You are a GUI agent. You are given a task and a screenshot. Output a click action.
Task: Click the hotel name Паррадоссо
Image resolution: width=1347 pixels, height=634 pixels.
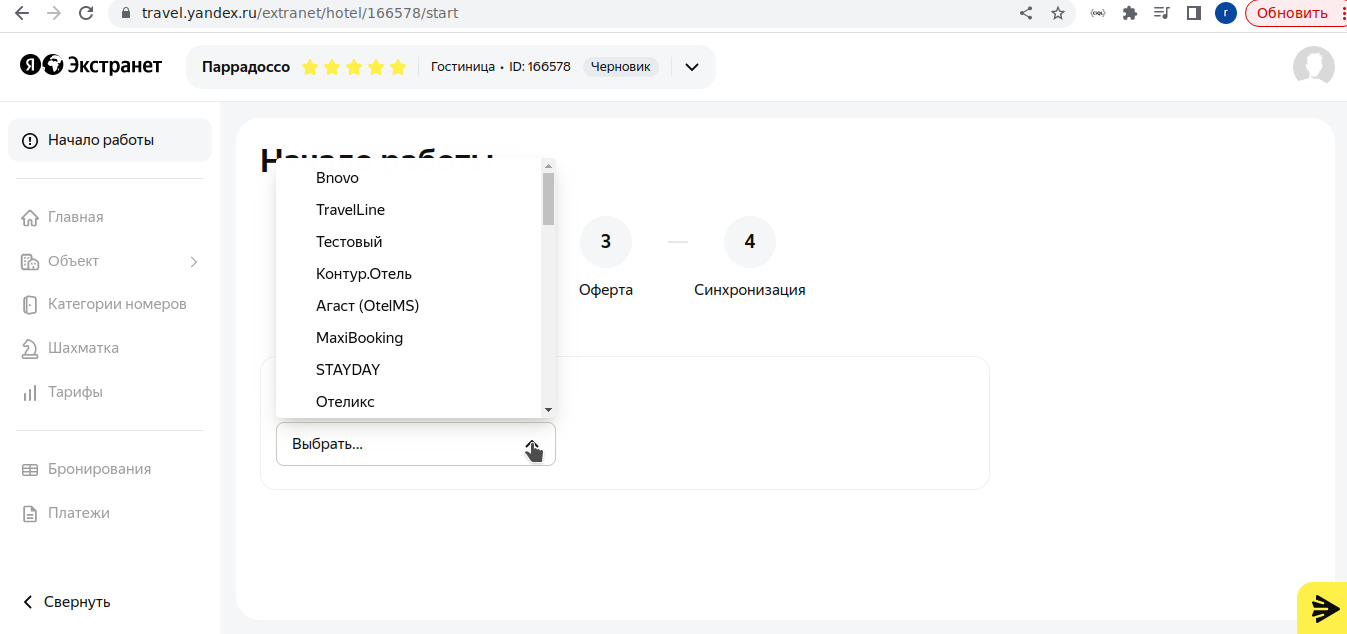click(246, 67)
